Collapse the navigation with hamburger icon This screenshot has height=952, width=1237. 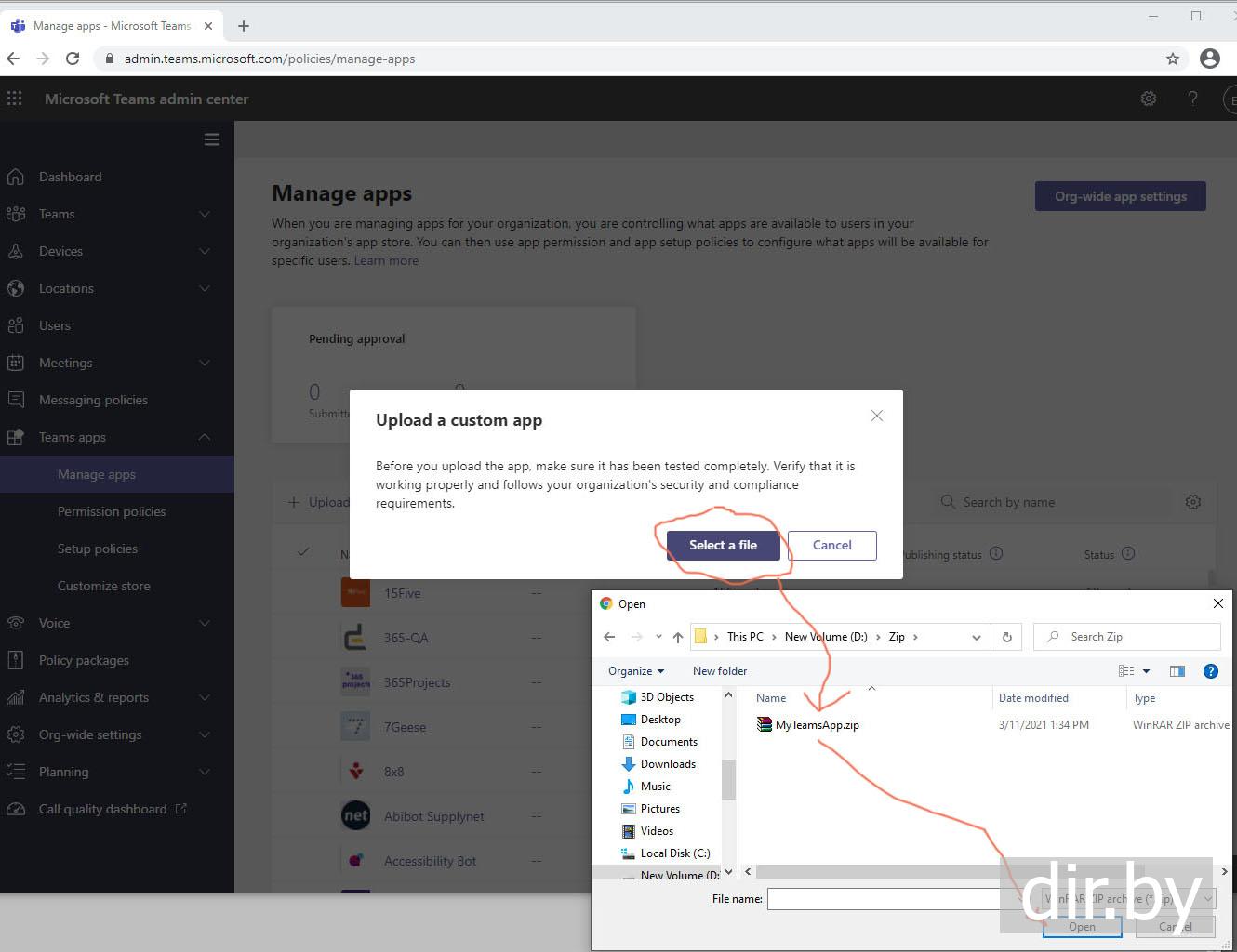click(x=212, y=139)
